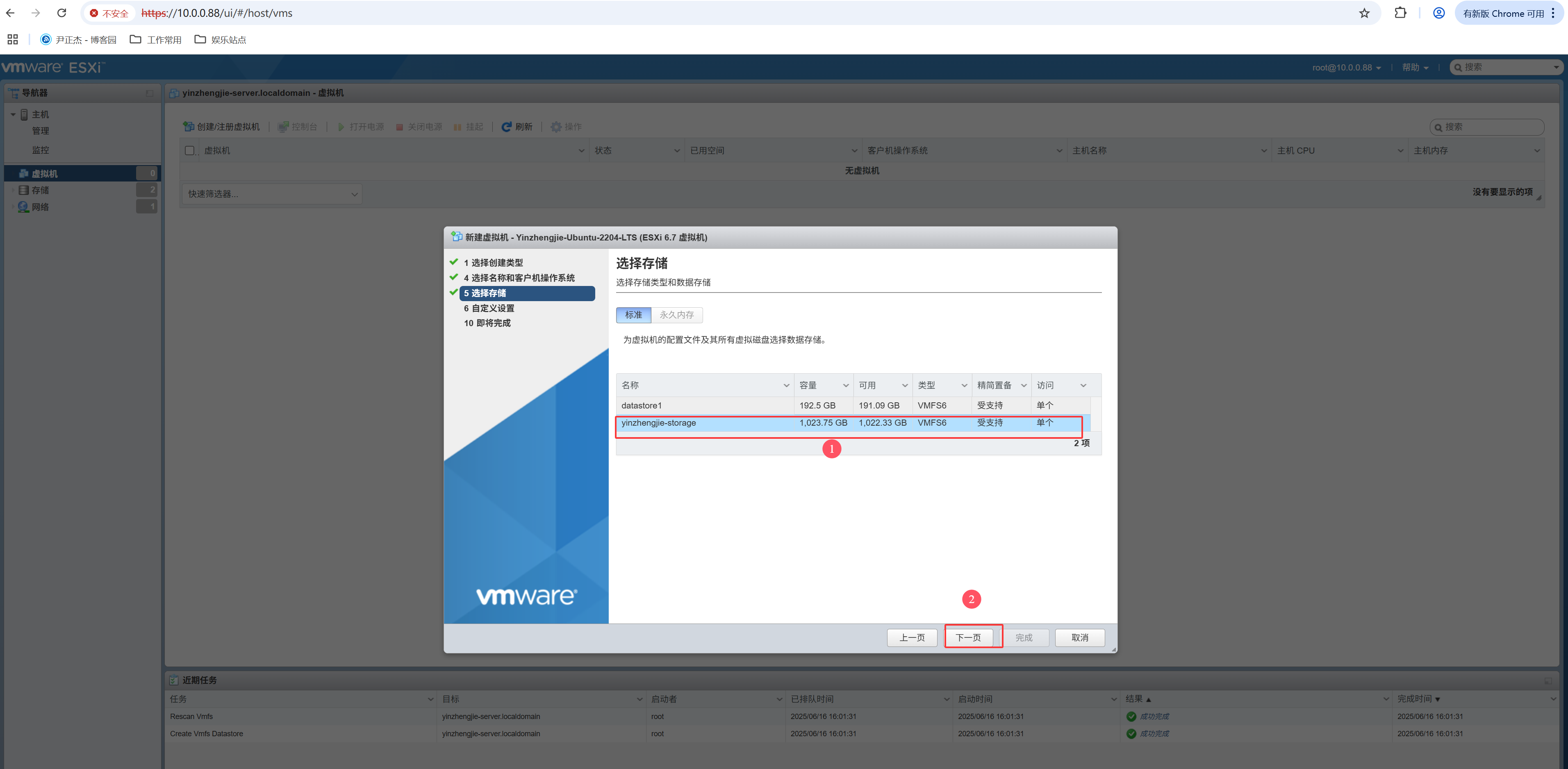Minimize the navigator panel icon
The width and height of the screenshot is (1568, 769).
150,93
